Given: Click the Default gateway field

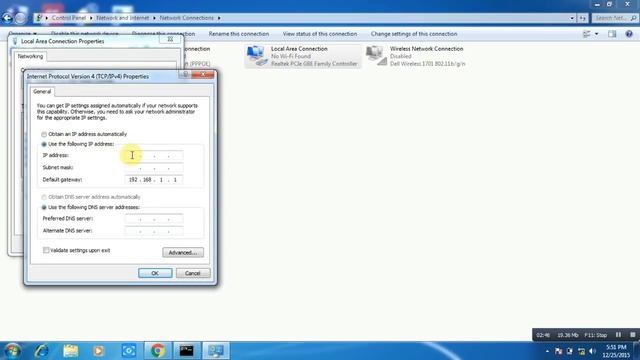Looking at the screenshot, I should click(154, 180).
